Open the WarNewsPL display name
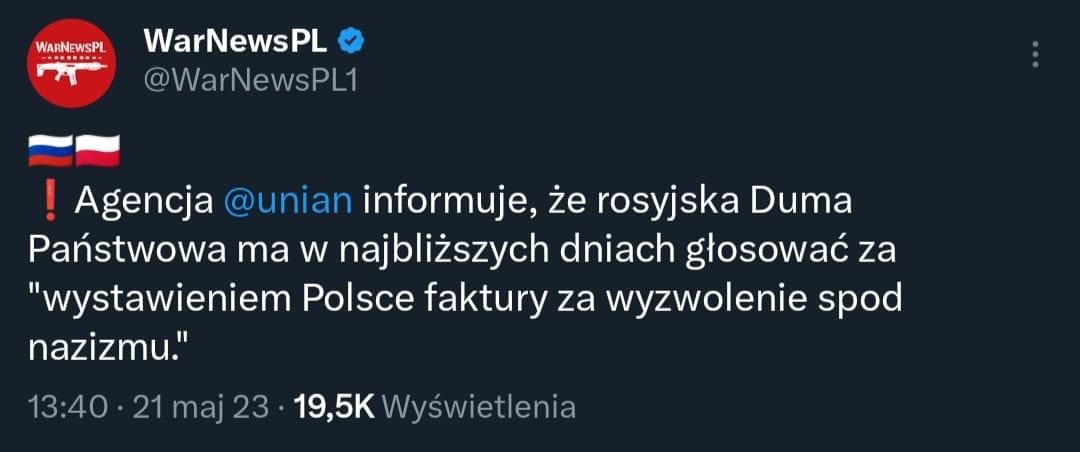The height and width of the screenshot is (452, 1080). point(238,41)
